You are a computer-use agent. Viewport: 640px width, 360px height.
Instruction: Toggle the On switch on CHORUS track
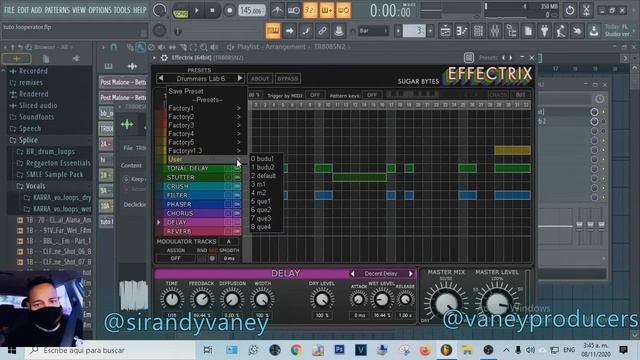[x=237, y=213]
